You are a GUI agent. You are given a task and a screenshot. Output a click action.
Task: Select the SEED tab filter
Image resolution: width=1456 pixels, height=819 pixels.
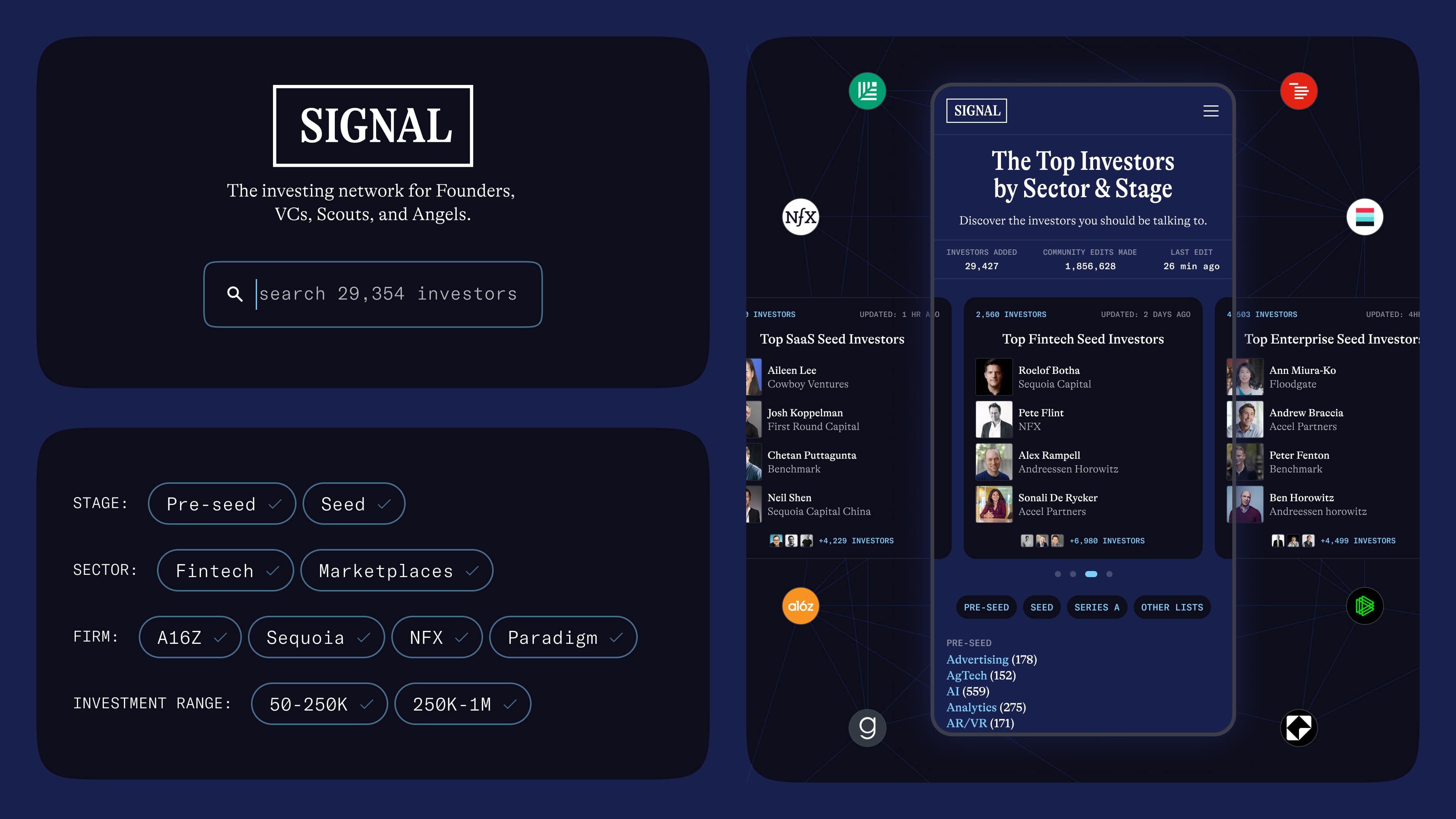(x=1043, y=607)
